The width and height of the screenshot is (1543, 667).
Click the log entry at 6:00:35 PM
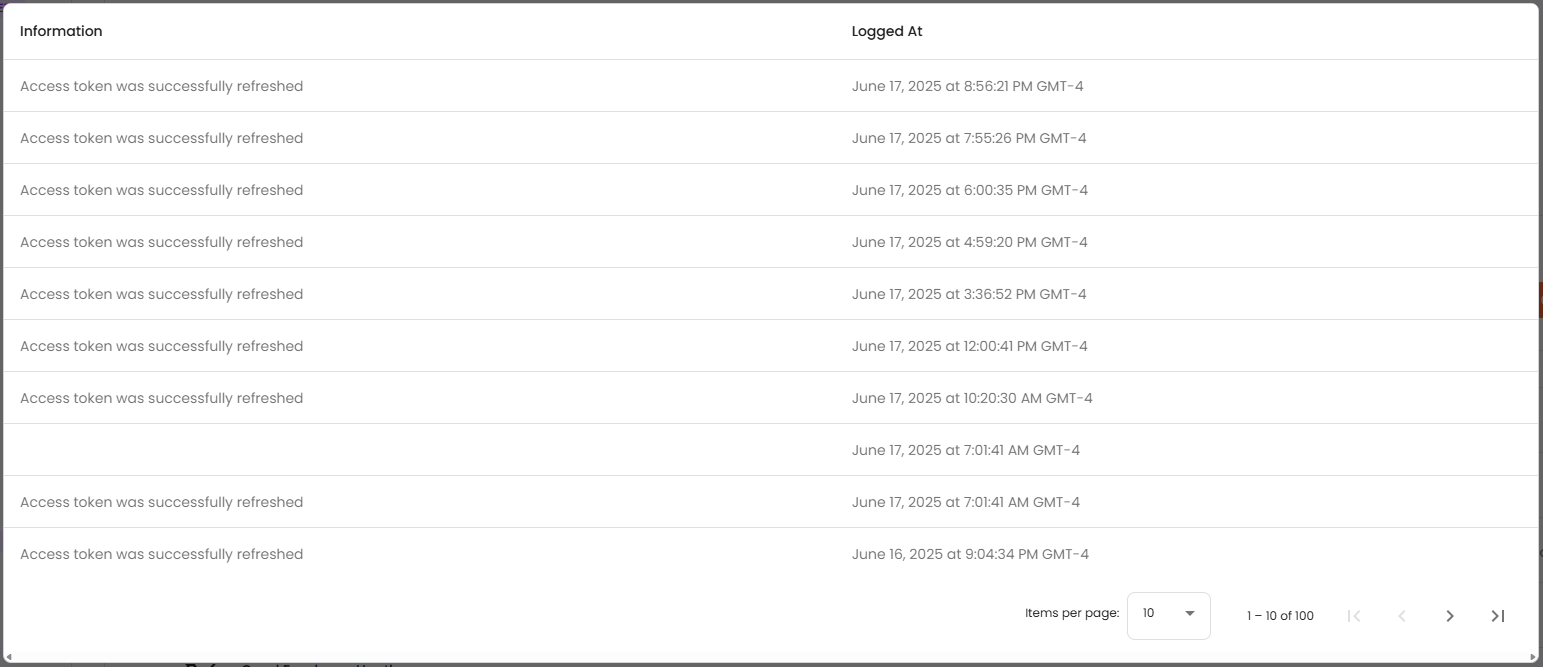(x=969, y=190)
